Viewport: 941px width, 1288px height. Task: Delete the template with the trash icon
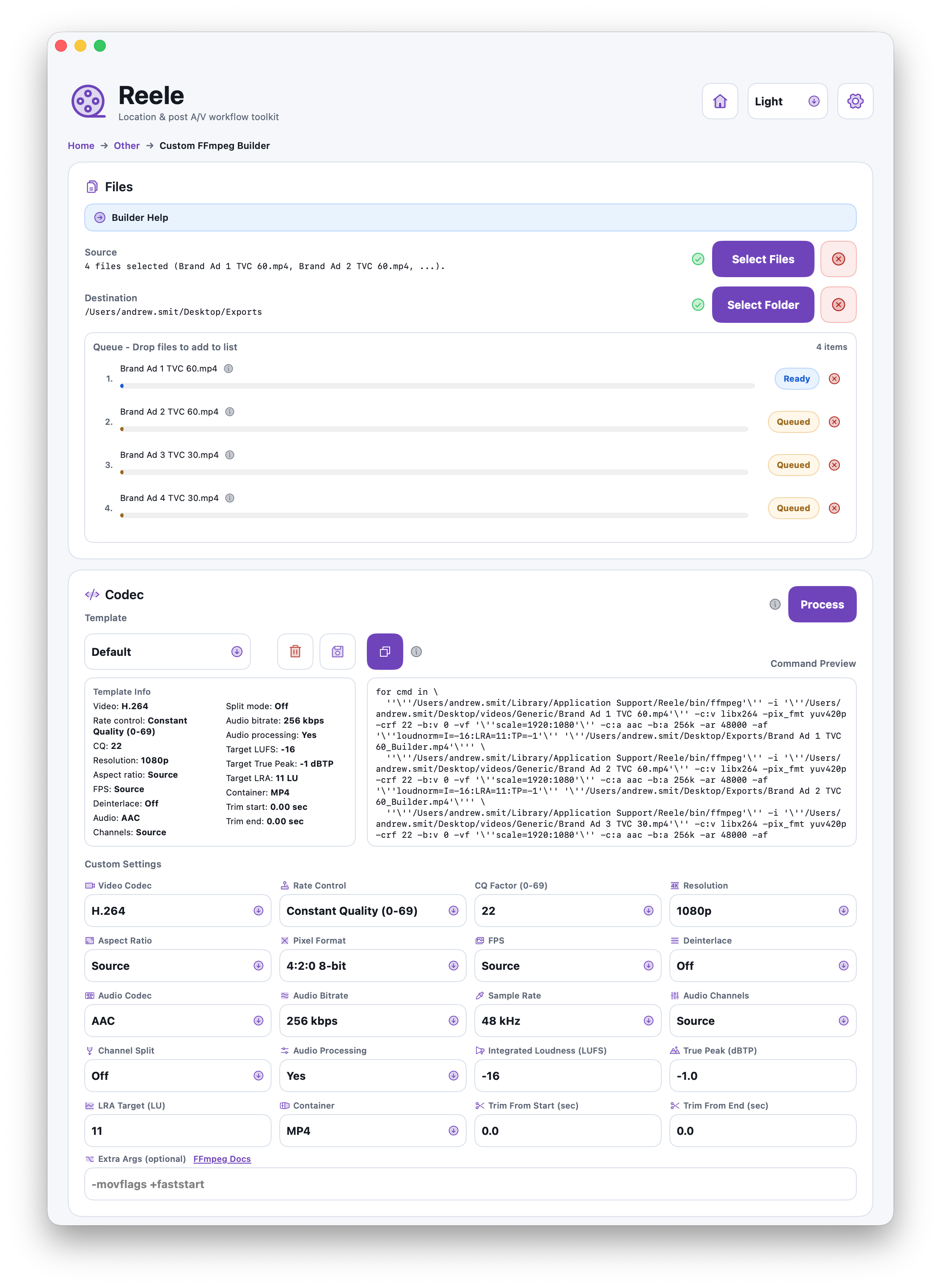click(x=295, y=652)
